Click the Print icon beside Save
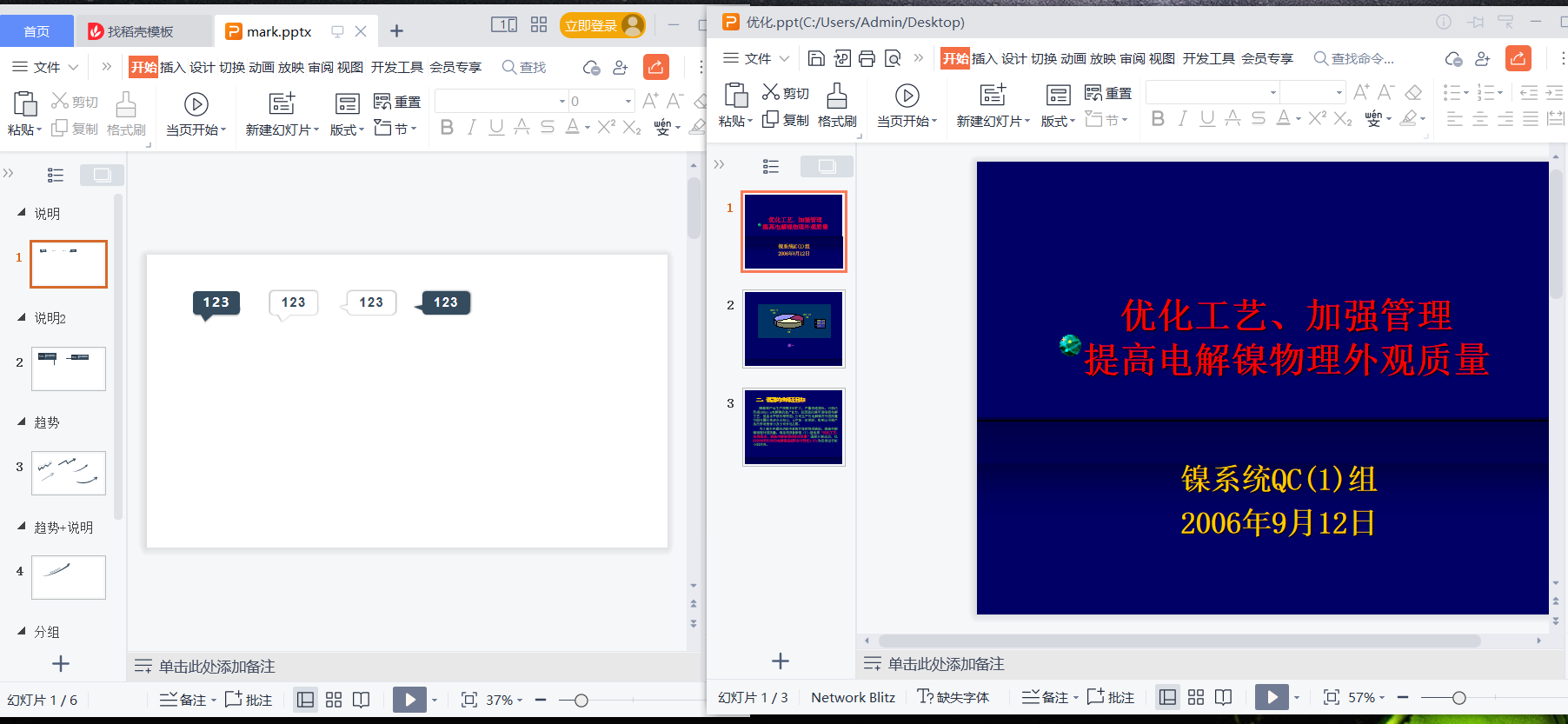Viewport: 1568px width, 724px height. (867, 58)
